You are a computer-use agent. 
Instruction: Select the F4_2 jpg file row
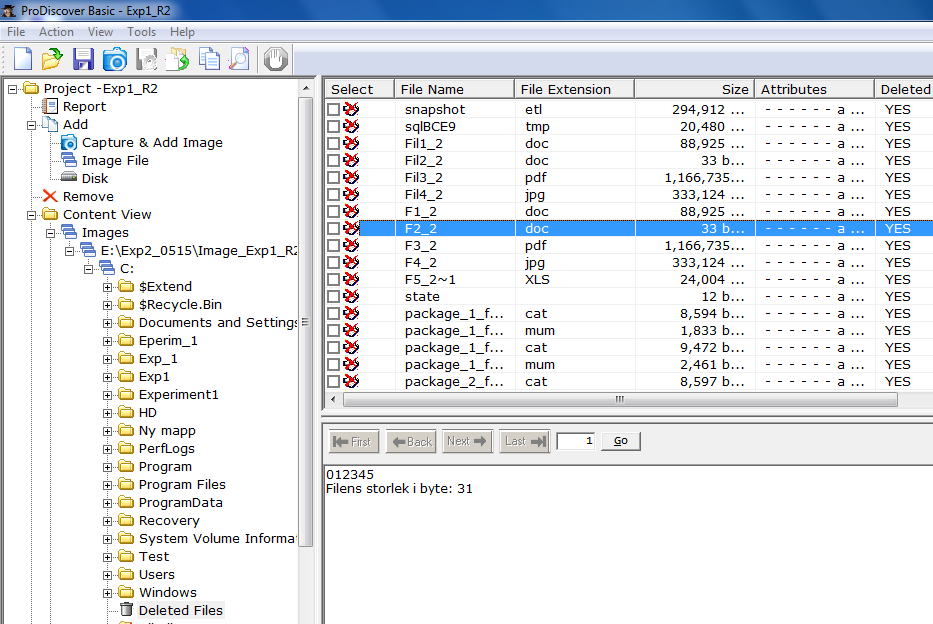(629, 262)
